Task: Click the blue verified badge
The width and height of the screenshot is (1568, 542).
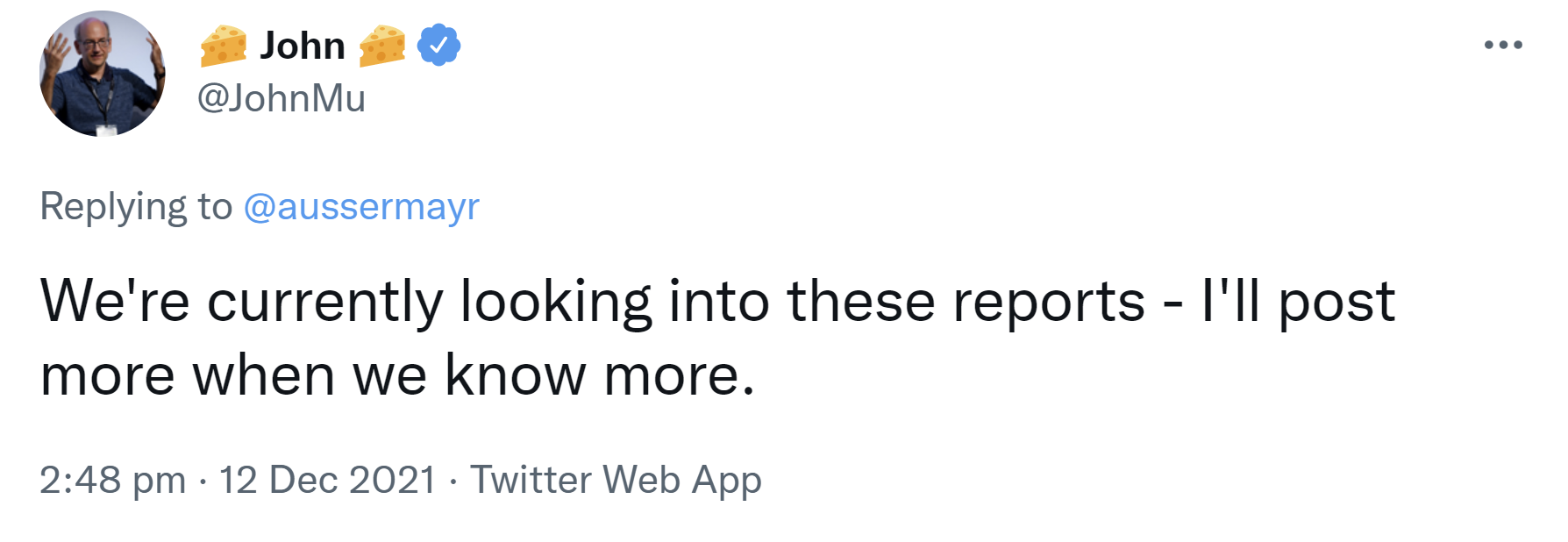Action: click(438, 45)
